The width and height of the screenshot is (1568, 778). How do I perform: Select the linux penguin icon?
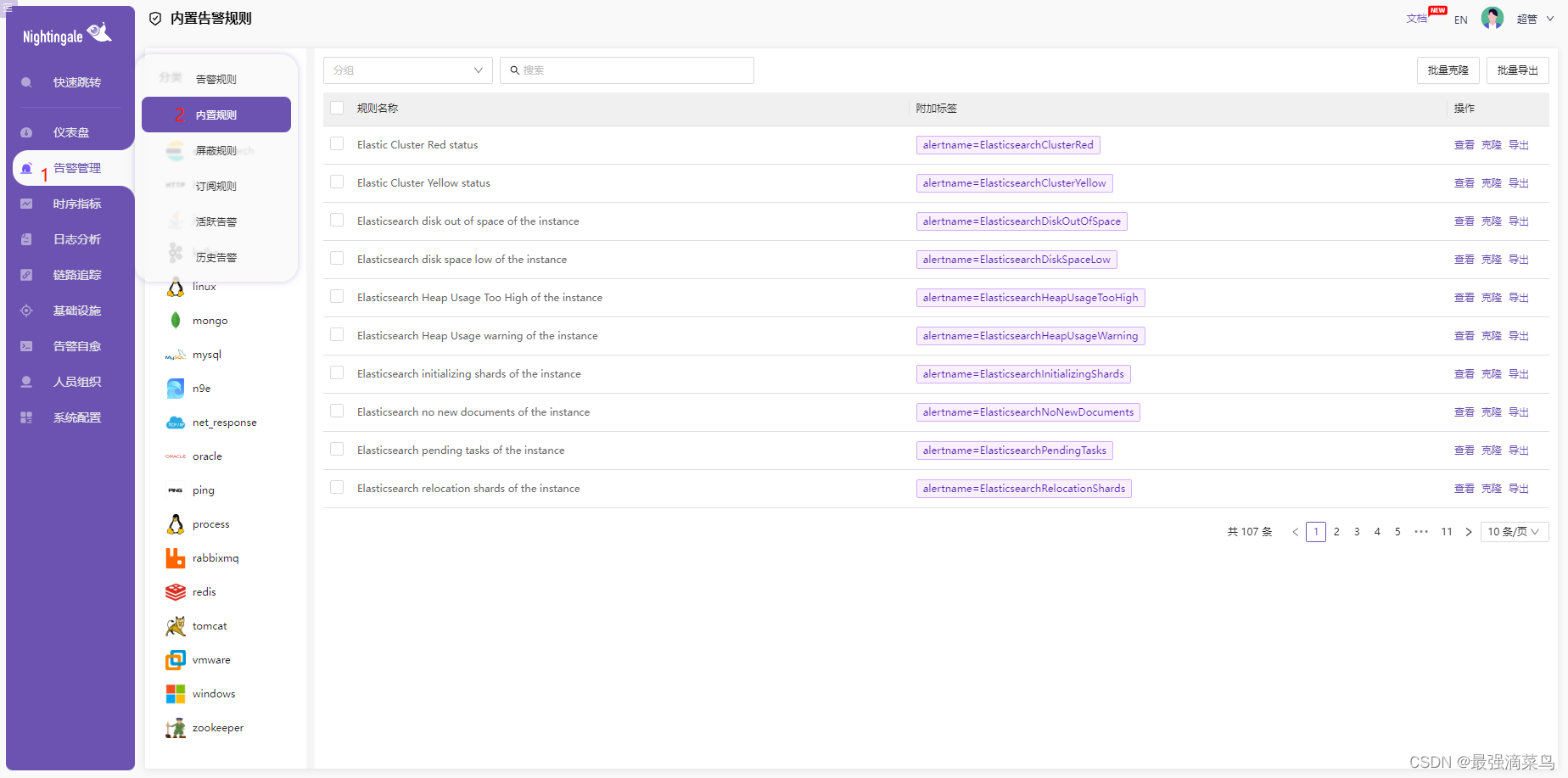click(x=176, y=288)
